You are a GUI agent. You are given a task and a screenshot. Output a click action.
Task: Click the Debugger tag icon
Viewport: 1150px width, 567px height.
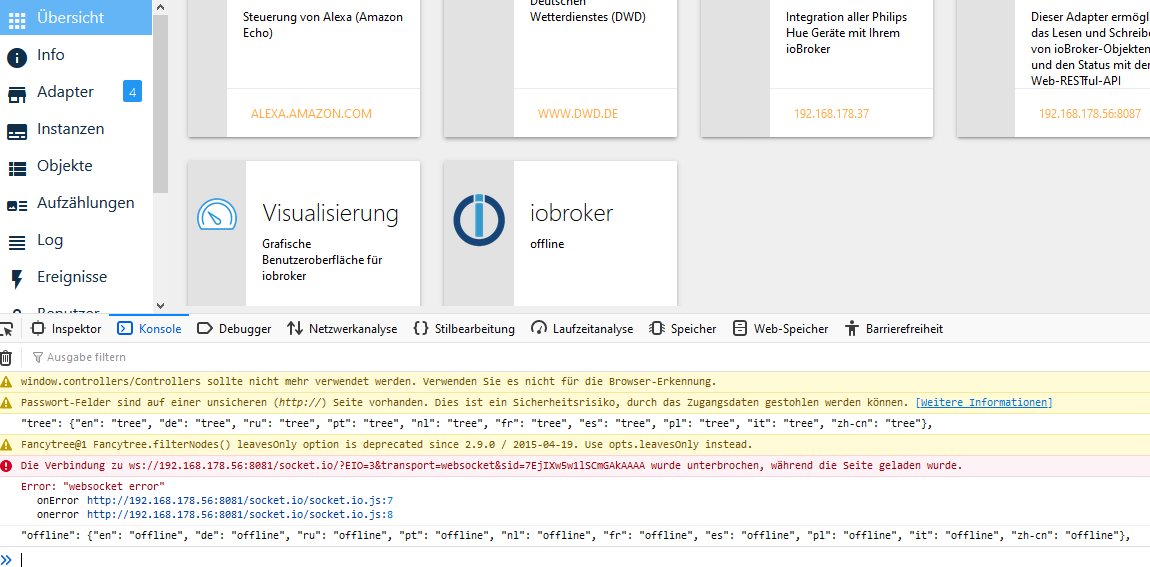205,329
